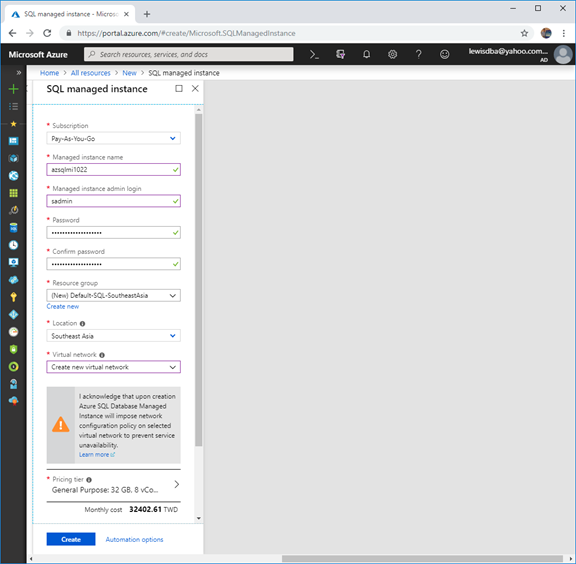
Task: Click the Location info icon
Action: 82,324
